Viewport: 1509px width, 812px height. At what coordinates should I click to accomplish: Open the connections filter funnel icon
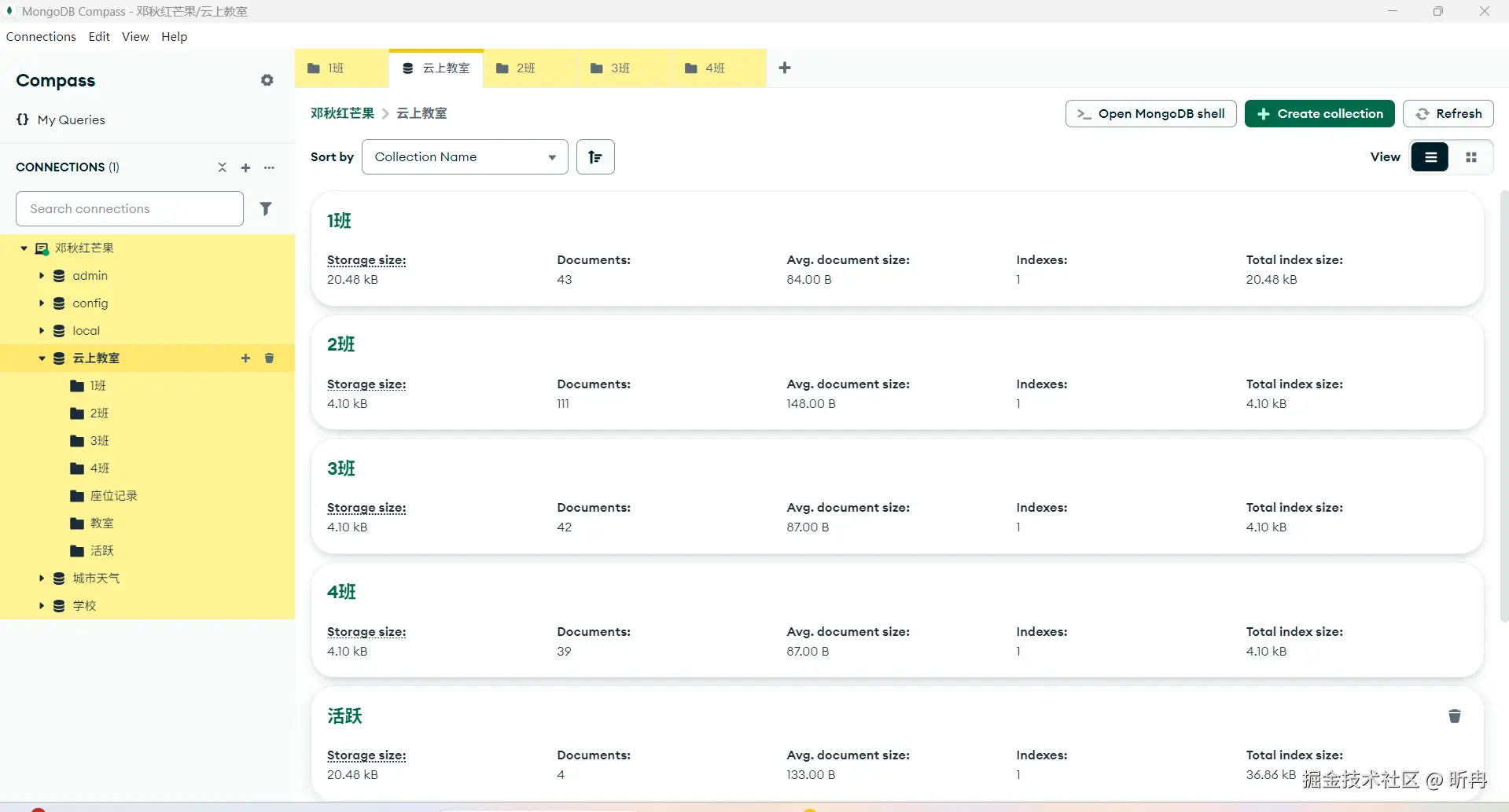[266, 208]
